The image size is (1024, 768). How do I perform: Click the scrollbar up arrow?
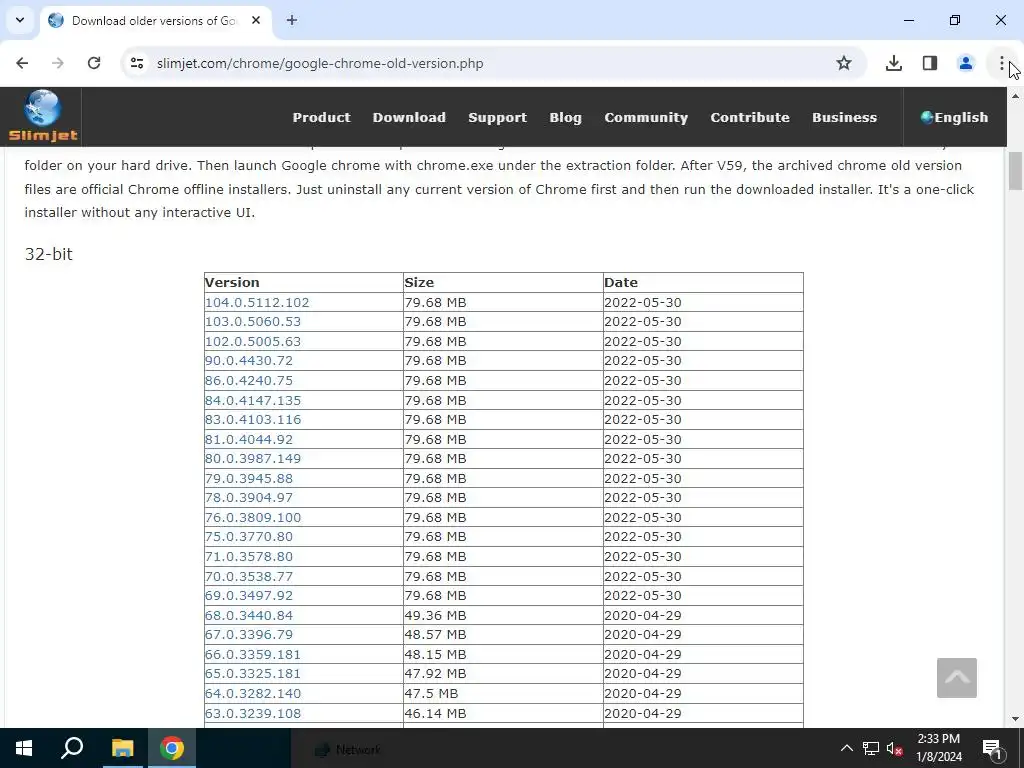[1015, 96]
